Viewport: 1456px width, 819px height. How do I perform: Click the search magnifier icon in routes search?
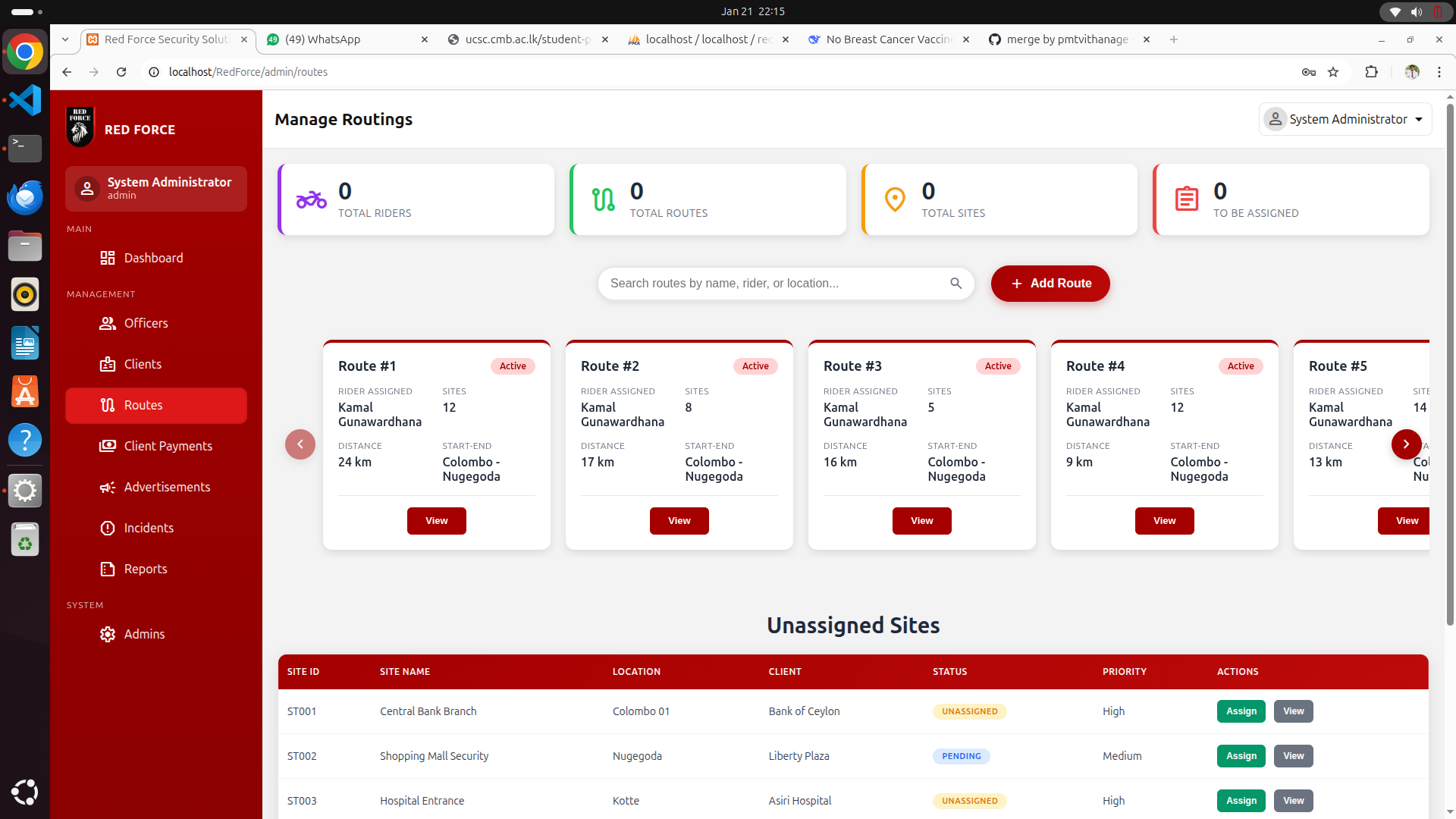pyautogui.click(x=955, y=284)
